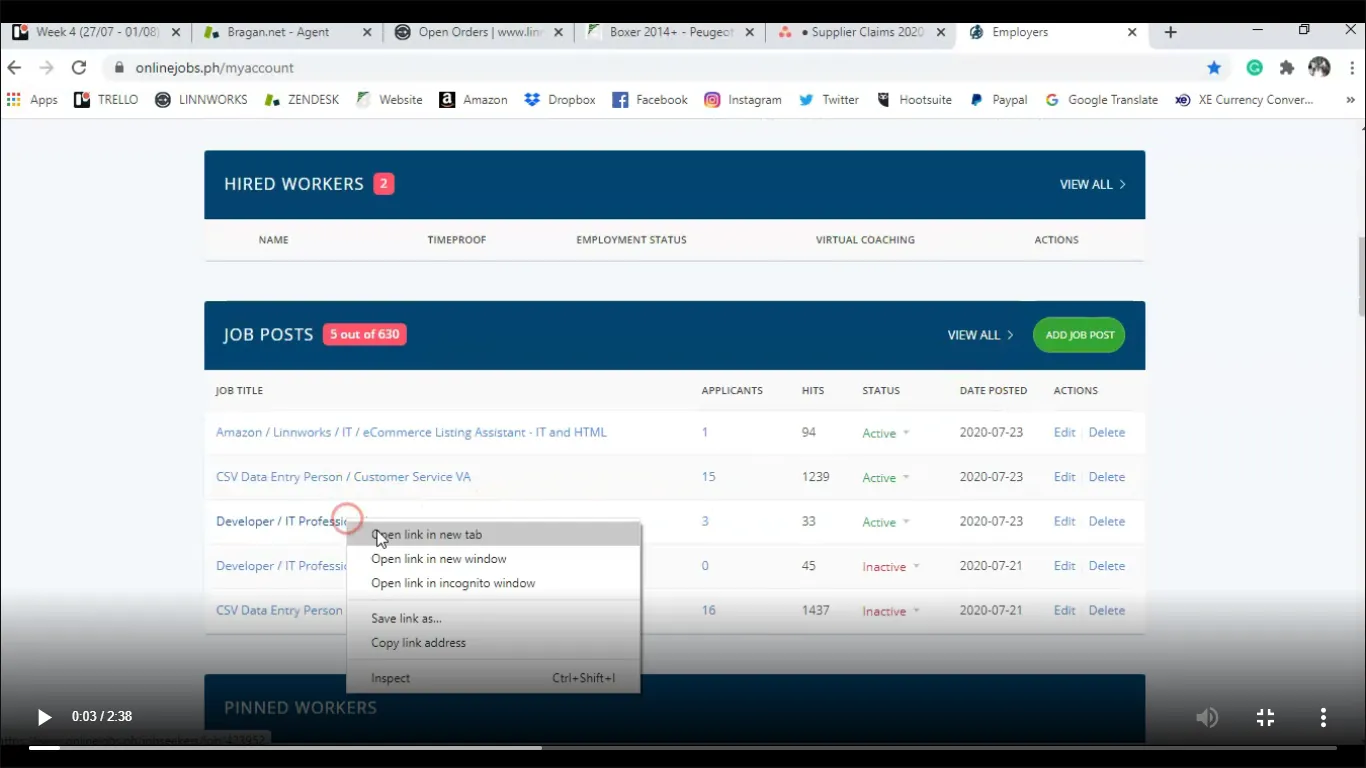Reload the page

pyautogui.click(x=79, y=68)
